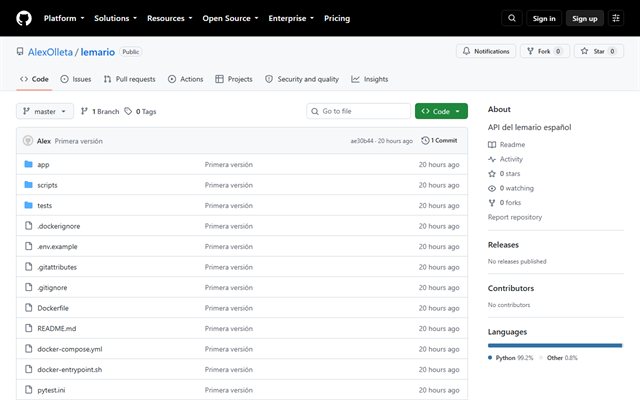Click the file icon beside pytest.ini

coord(28,390)
